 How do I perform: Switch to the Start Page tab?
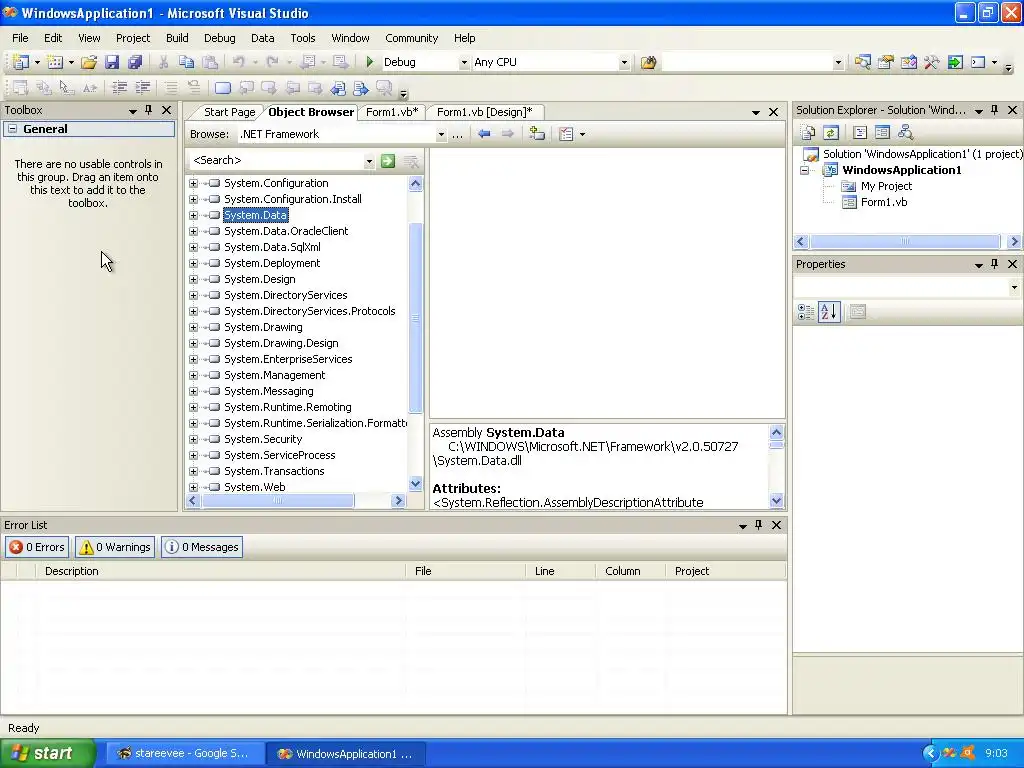(x=229, y=112)
